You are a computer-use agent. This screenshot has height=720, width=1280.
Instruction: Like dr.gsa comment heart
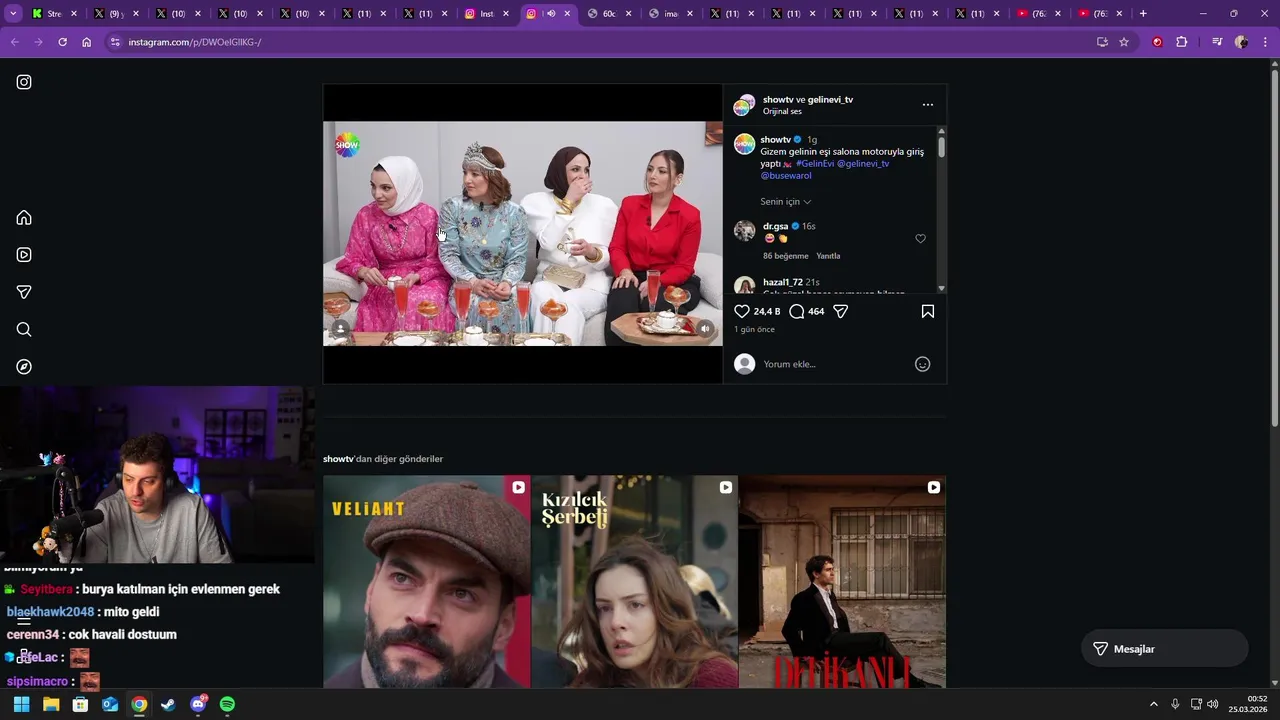[x=921, y=239]
